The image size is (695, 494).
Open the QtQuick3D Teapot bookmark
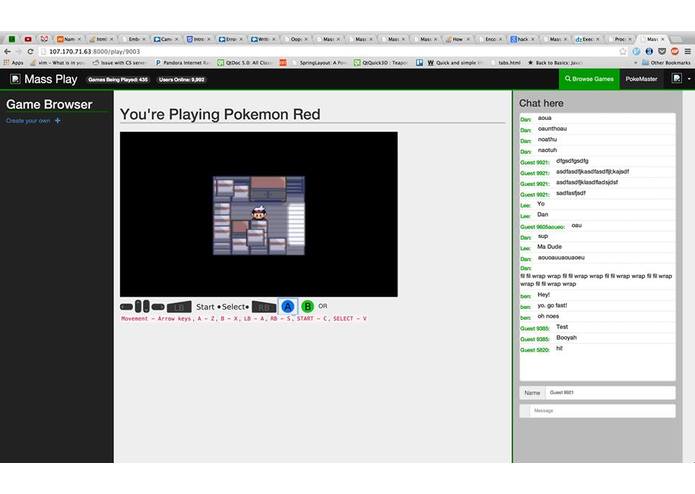point(381,63)
